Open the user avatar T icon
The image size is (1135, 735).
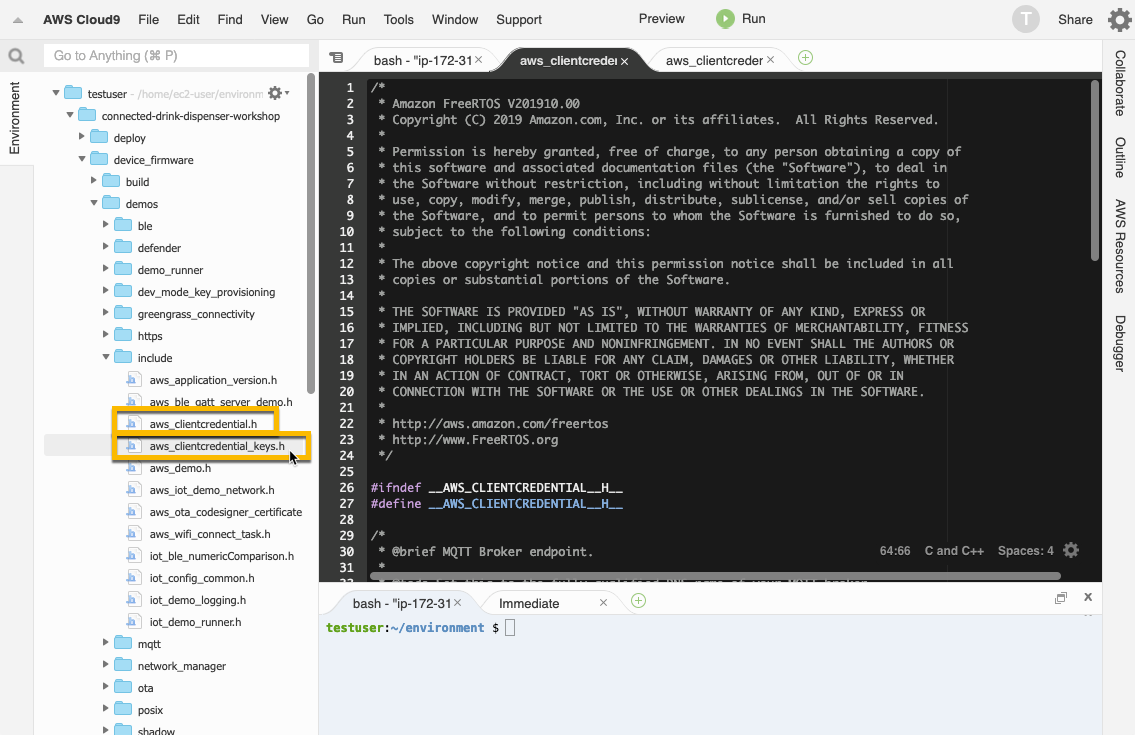click(1025, 20)
